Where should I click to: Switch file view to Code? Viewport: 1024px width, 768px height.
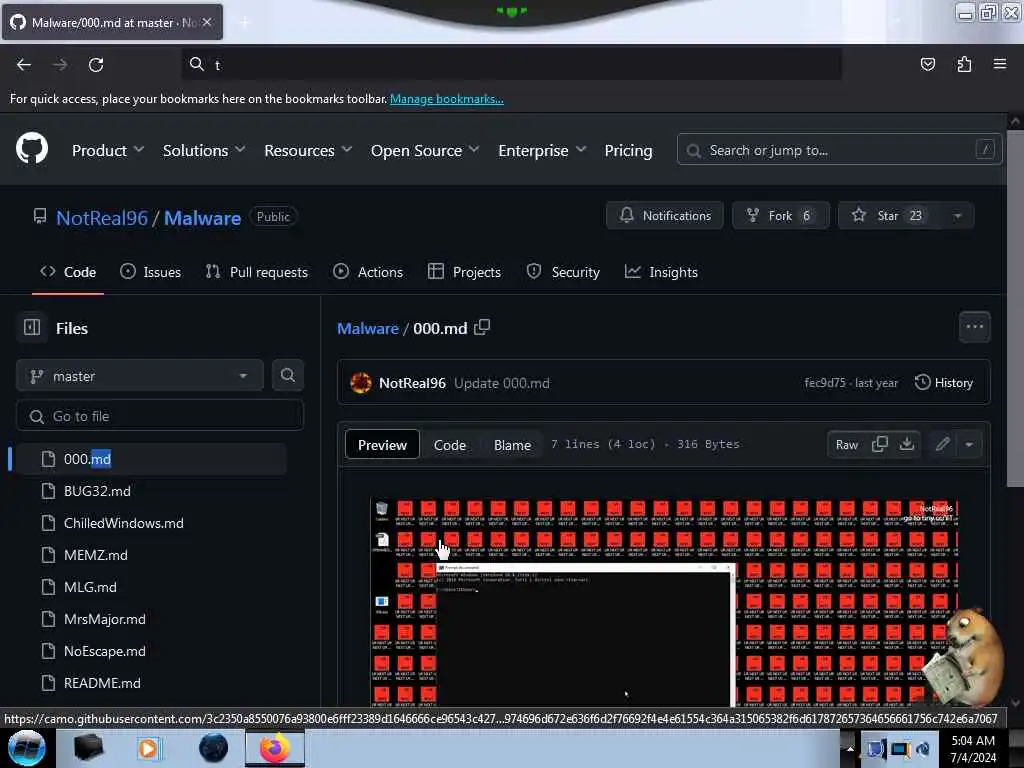click(x=450, y=445)
